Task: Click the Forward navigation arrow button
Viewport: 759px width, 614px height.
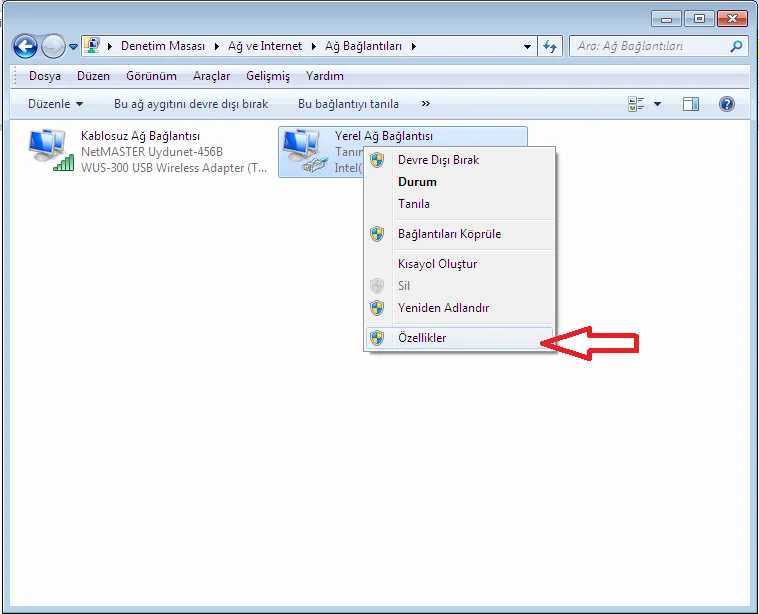Action: pyautogui.click(x=53, y=46)
